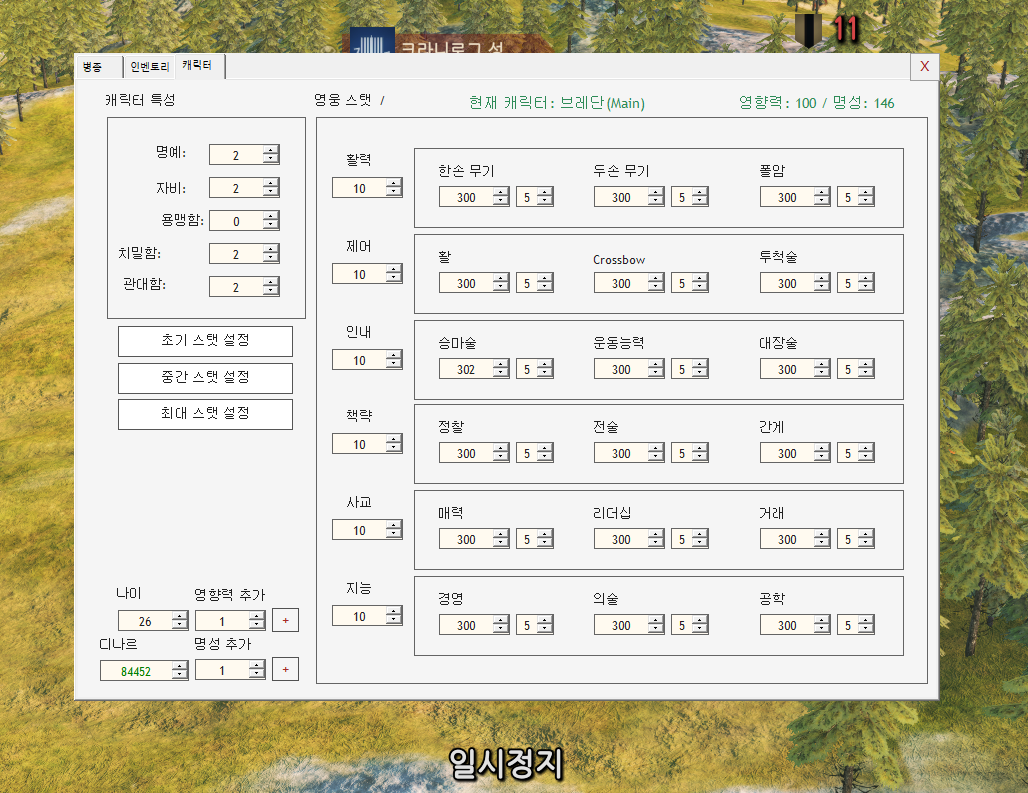1028x793 pixels.
Task: Click the 리더십 skill value field
Action: (x=621, y=539)
